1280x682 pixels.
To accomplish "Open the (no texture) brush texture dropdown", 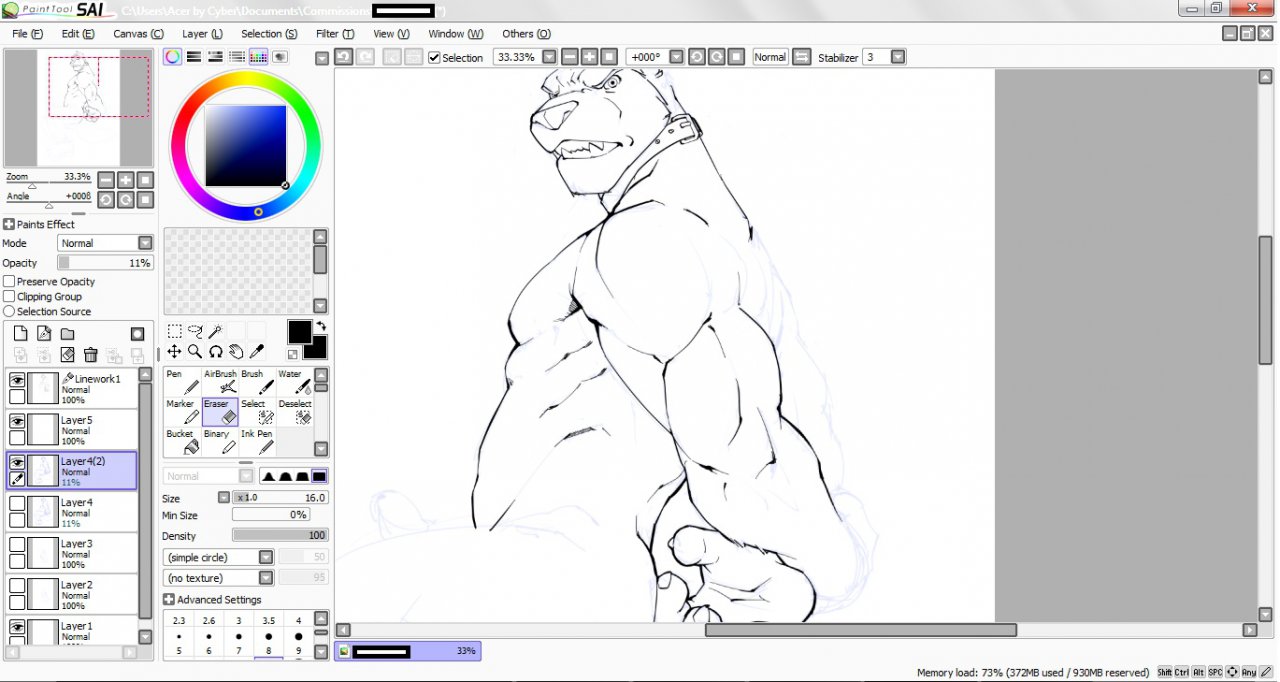I will (266, 578).
